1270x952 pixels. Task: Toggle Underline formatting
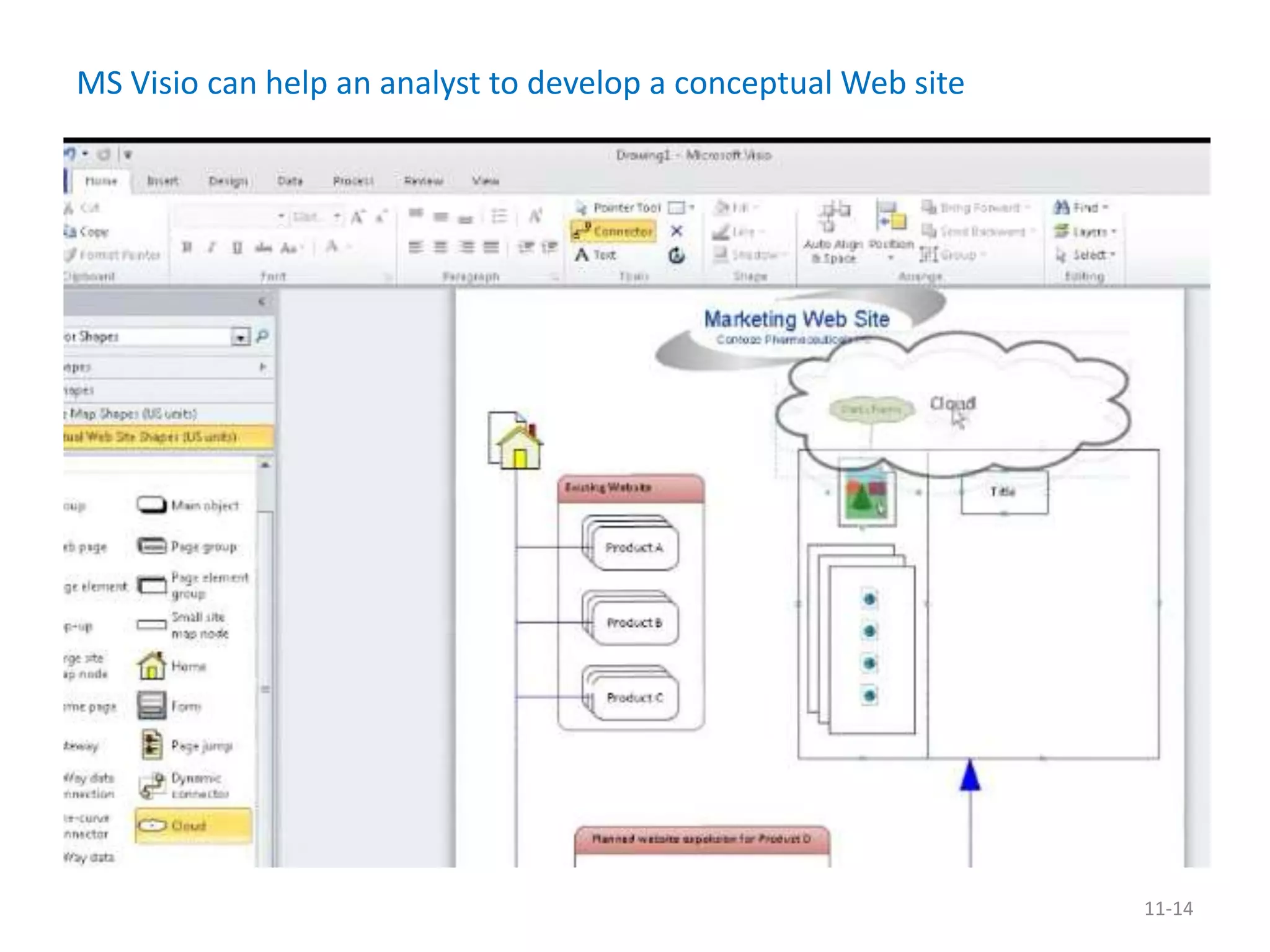pos(237,247)
